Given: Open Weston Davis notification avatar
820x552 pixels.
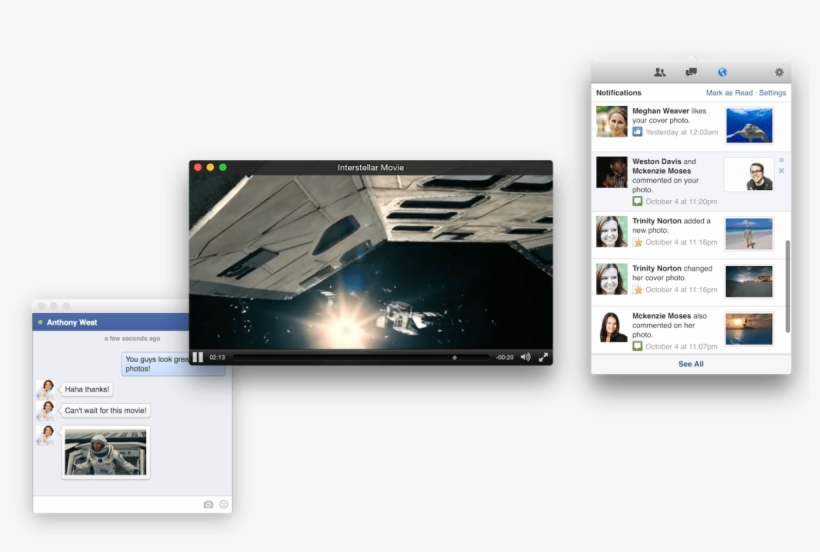Looking at the screenshot, I should coord(611,172).
